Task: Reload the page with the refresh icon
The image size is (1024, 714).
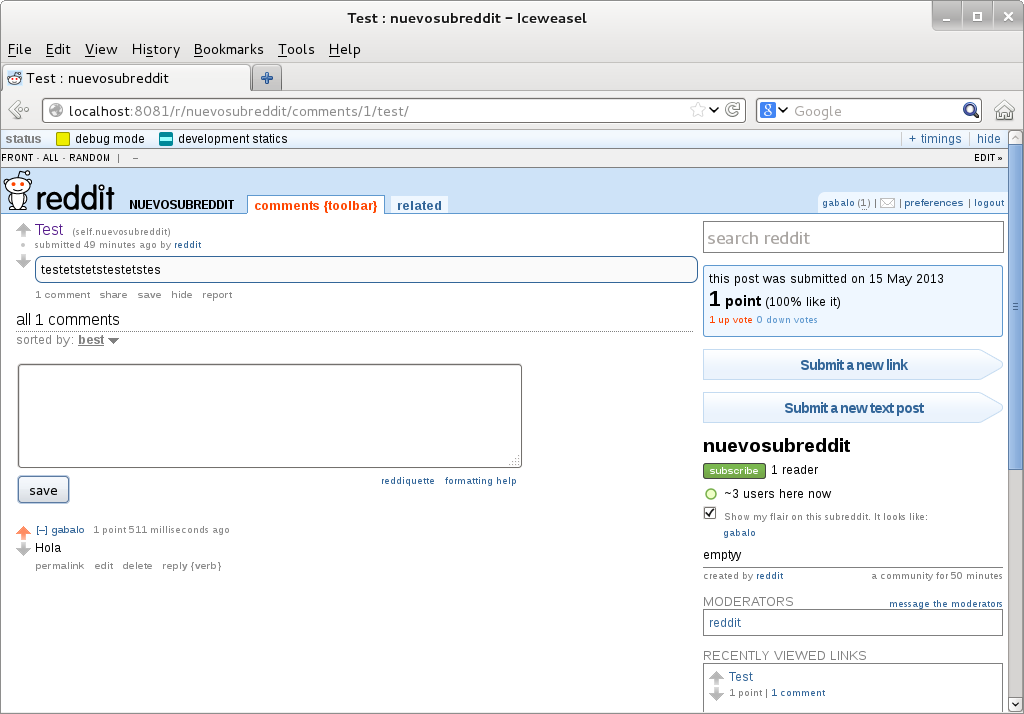Action: pyautogui.click(x=733, y=110)
